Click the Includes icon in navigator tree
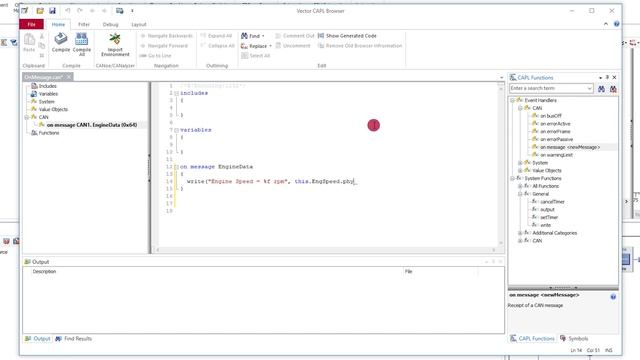Image resolution: width=640 pixels, height=360 pixels. (34, 86)
